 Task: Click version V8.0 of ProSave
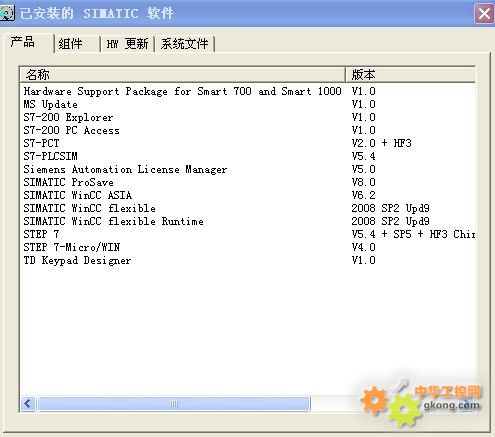tap(364, 182)
